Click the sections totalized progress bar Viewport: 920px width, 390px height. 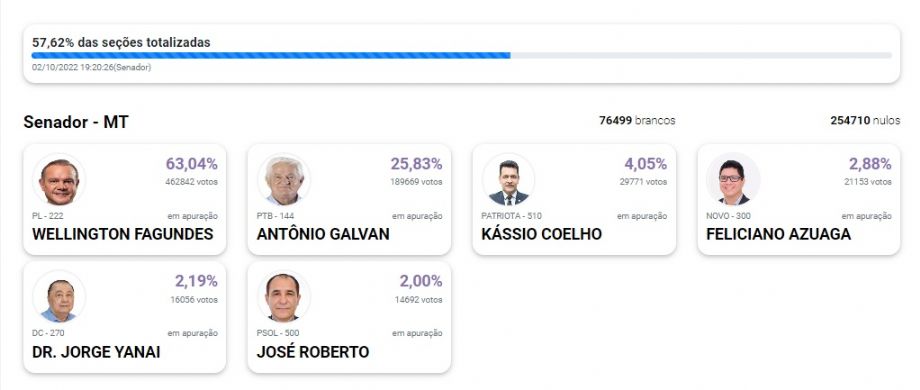[x=462, y=55]
